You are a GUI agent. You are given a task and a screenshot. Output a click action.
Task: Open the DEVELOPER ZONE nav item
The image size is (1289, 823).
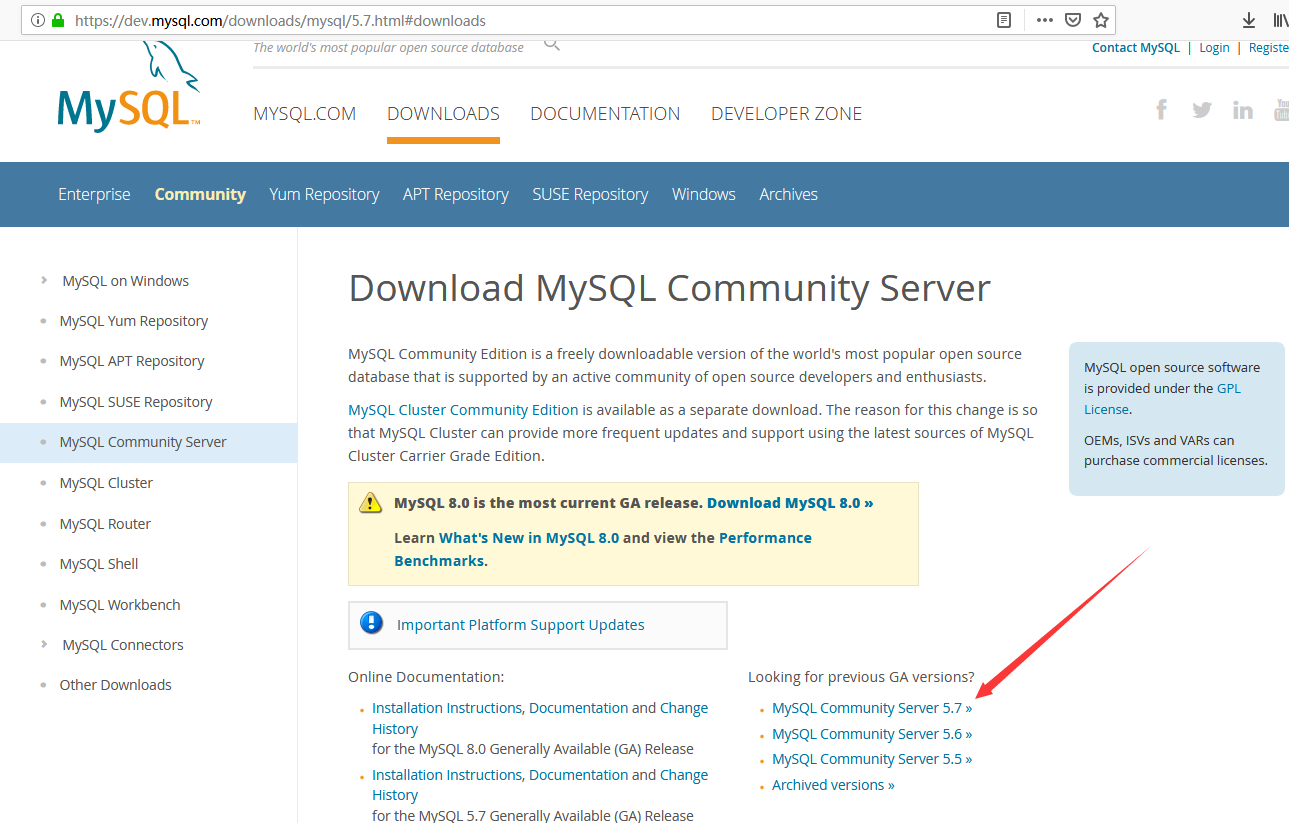[786, 114]
